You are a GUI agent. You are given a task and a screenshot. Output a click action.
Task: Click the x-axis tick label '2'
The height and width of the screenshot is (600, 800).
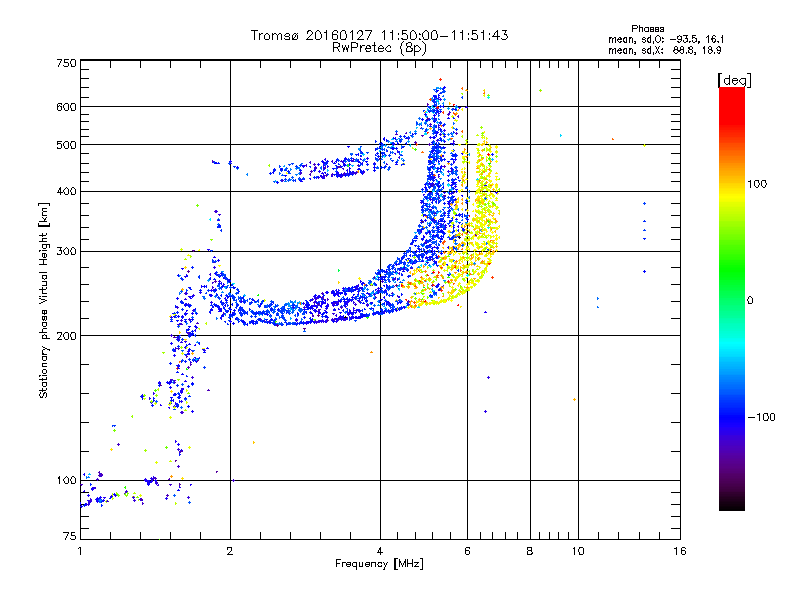[230, 551]
